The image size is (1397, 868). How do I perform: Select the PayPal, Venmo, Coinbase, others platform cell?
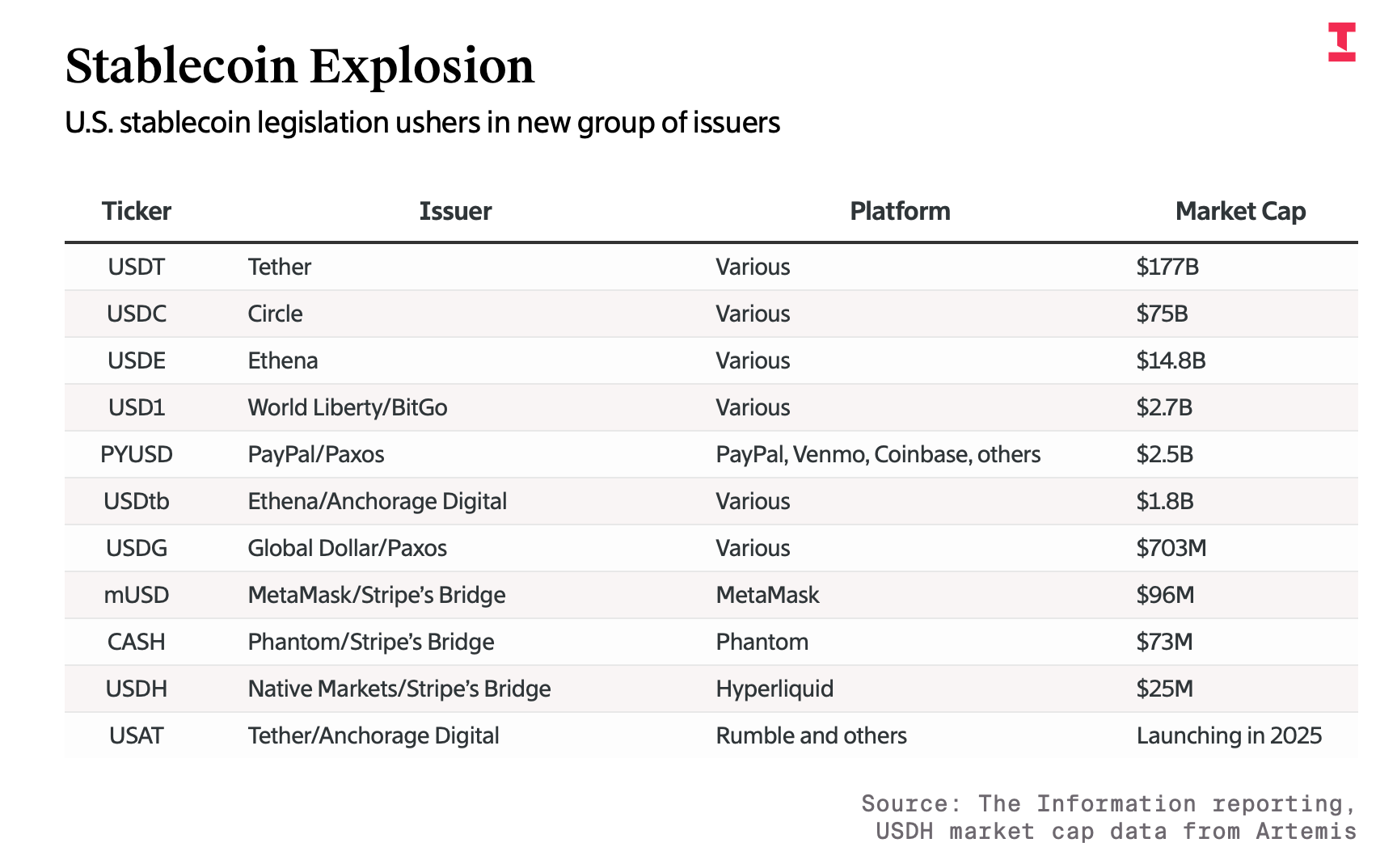coord(877,454)
